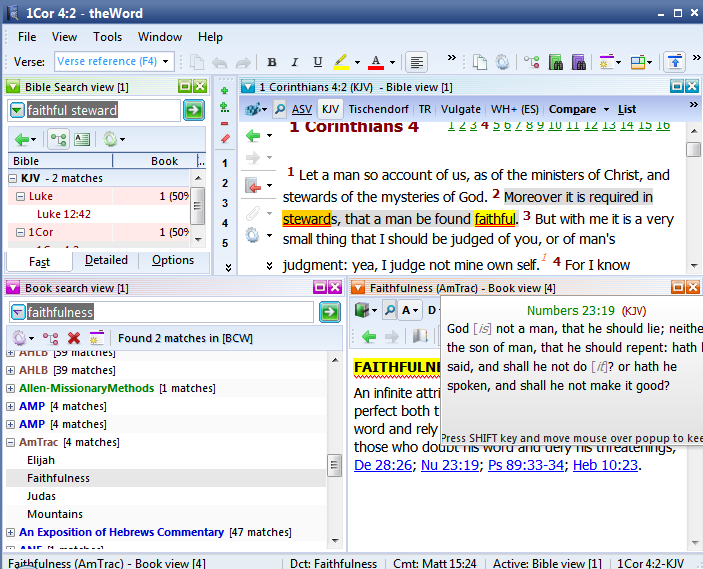Click the 'faithful steward' Bible search field

tap(102, 110)
